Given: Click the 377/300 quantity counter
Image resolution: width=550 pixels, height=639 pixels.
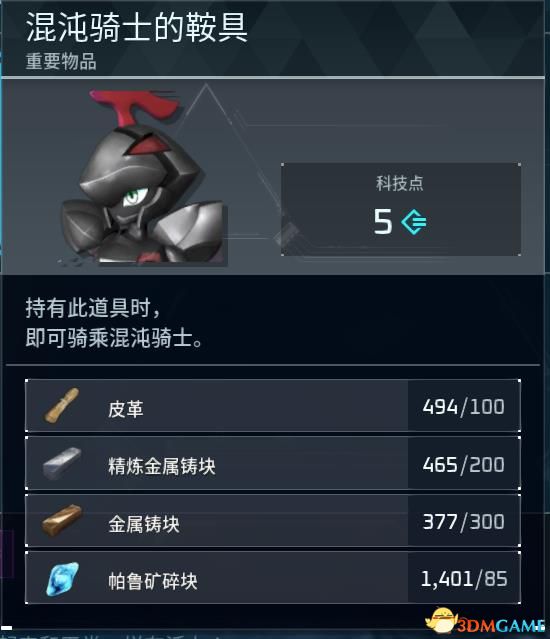Looking at the screenshot, I should pyautogui.click(x=464, y=522).
